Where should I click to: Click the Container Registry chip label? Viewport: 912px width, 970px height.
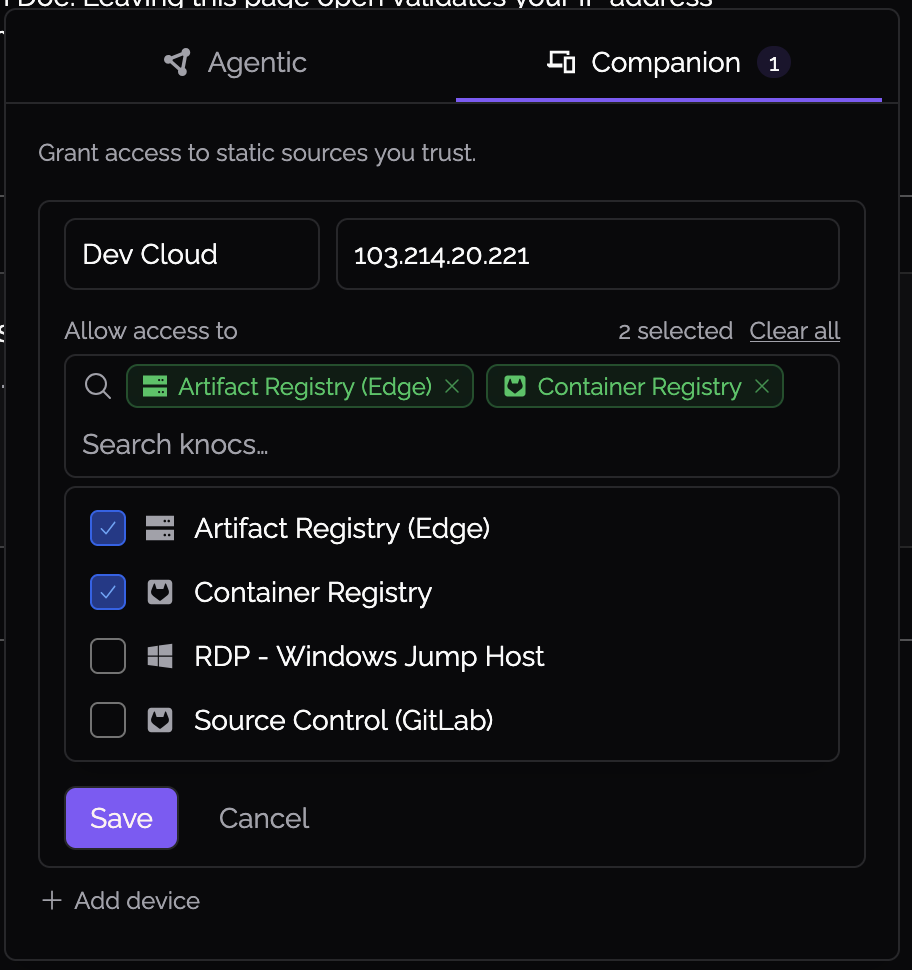(639, 387)
